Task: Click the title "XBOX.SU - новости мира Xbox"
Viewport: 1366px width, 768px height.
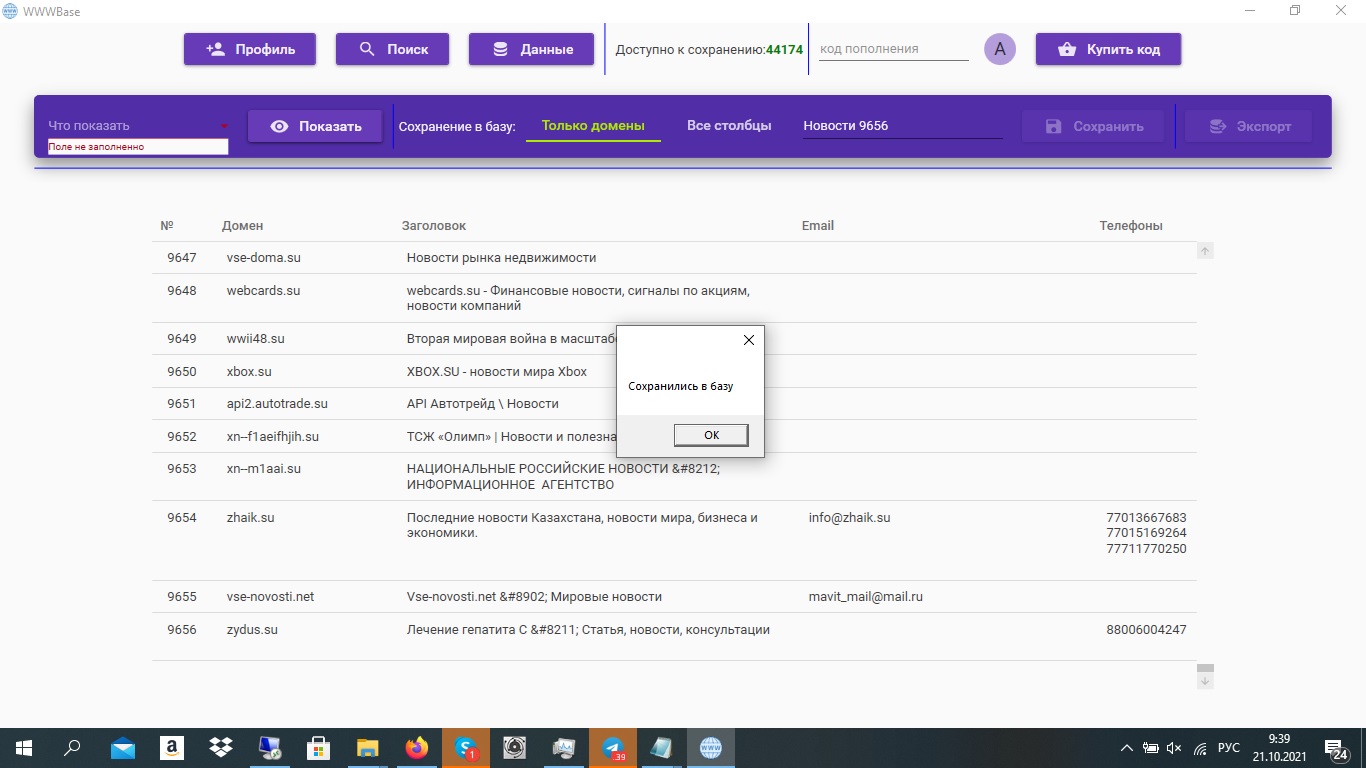Action: pos(497,372)
